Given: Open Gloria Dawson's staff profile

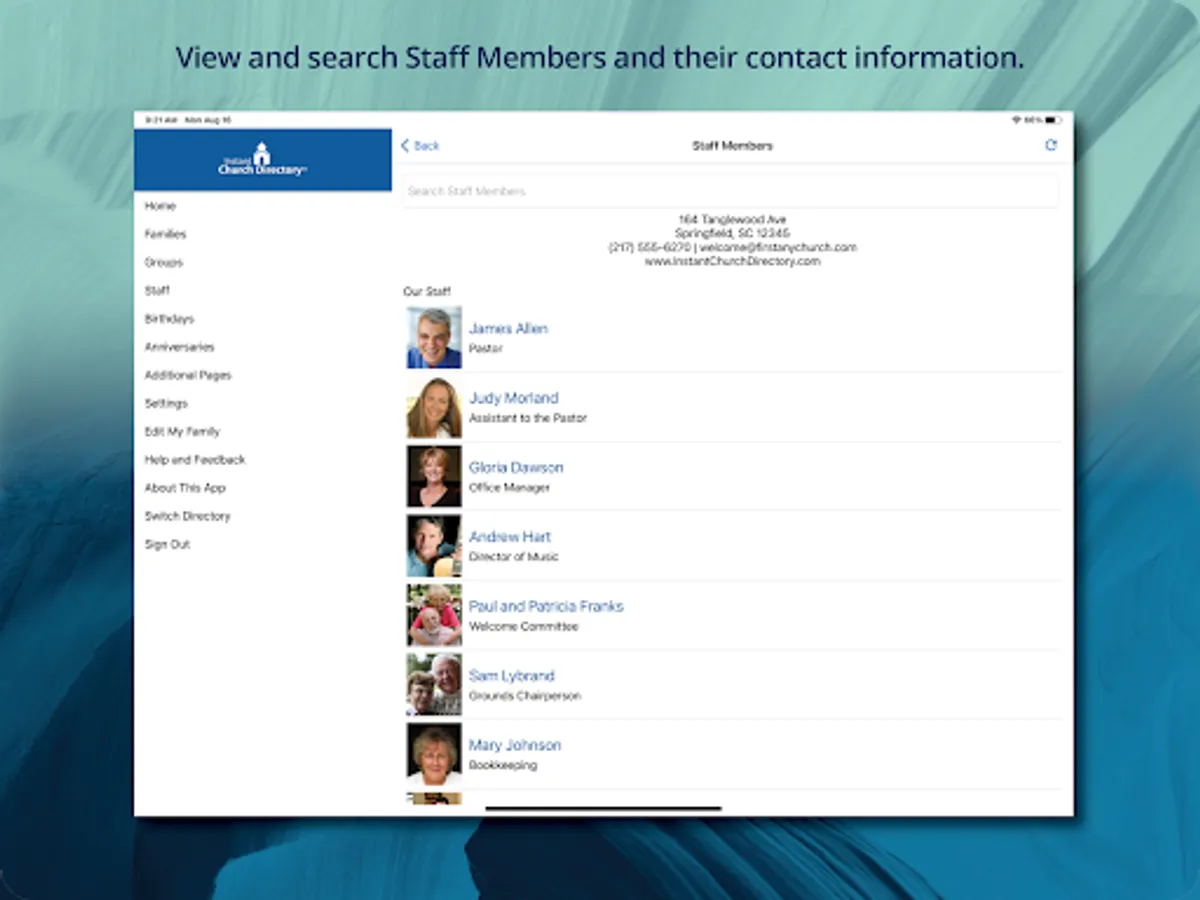Looking at the screenshot, I should pyautogui.click(x=733, y=477).
